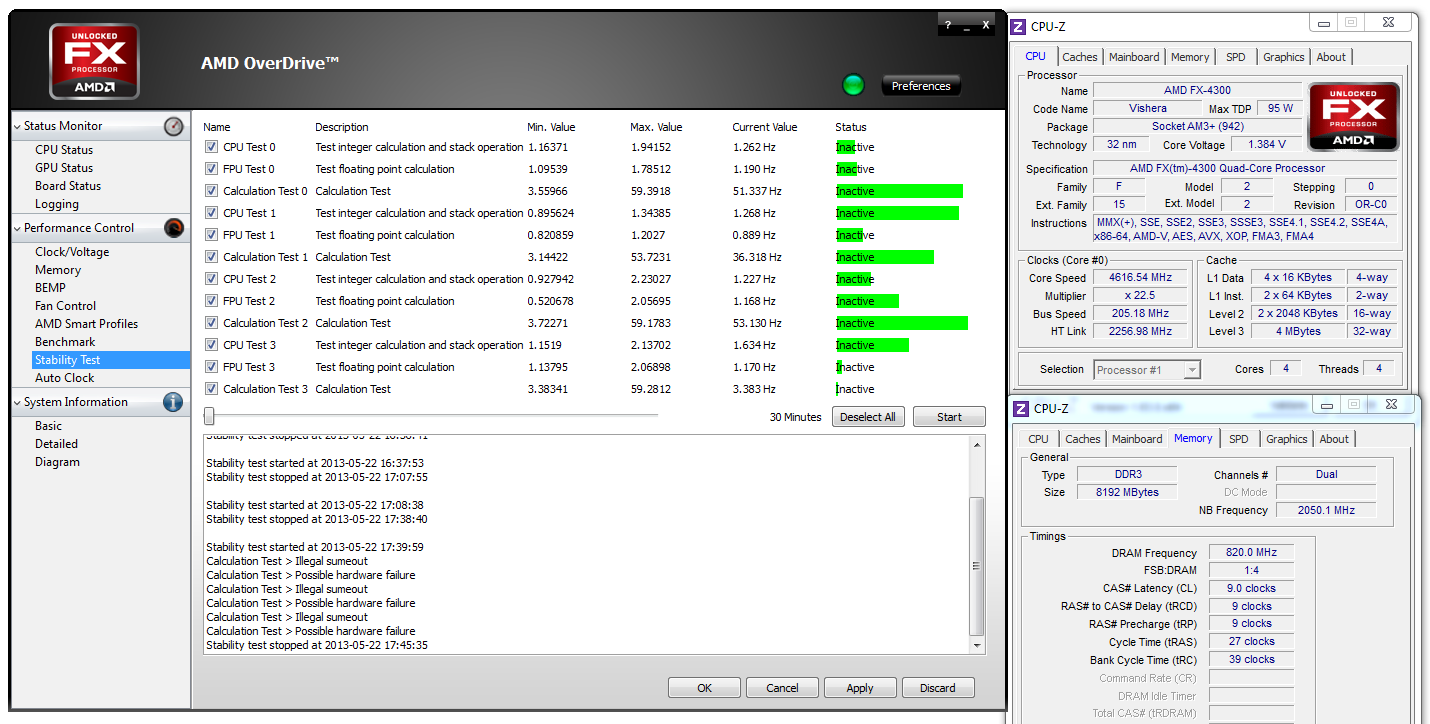The image size is (1430, 724).
Task: Switch to Mainboard tab in upper CPU-Z
Action: pos(1134,57)
